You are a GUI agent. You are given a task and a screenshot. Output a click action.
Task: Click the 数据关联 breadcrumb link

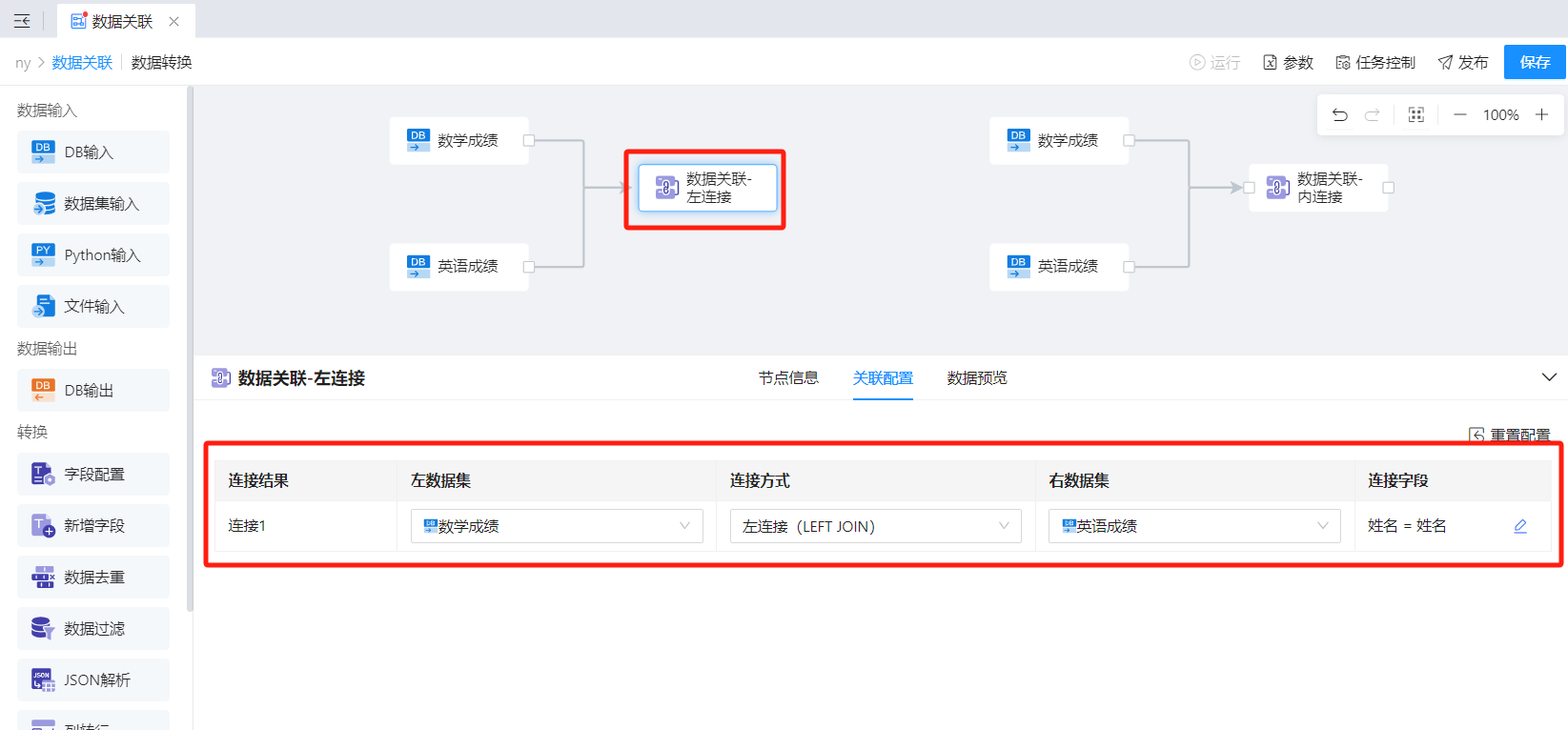click(x=82, y=63)
